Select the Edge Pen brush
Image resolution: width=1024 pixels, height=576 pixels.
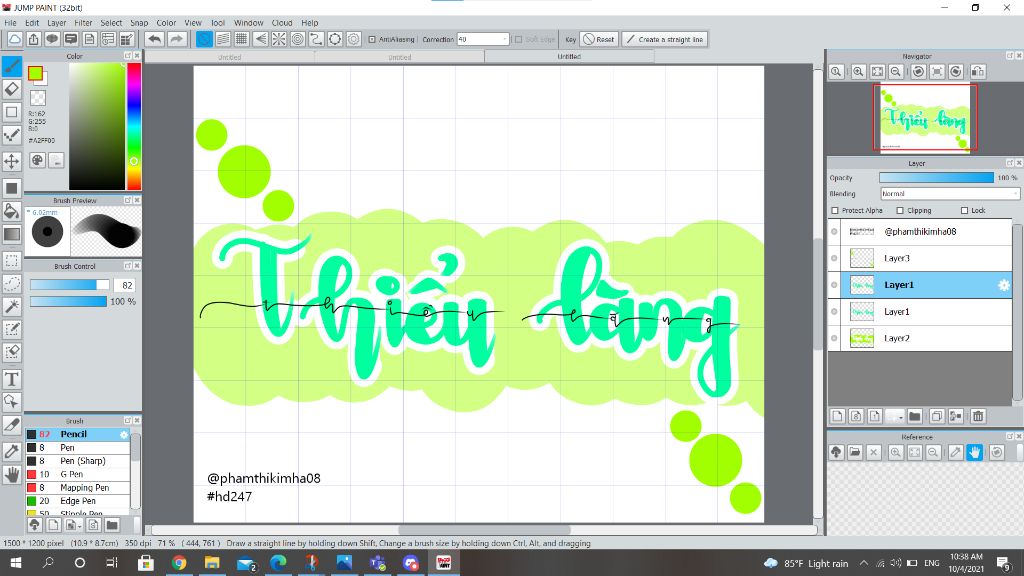pyautogui.click(x=78, y=501)
